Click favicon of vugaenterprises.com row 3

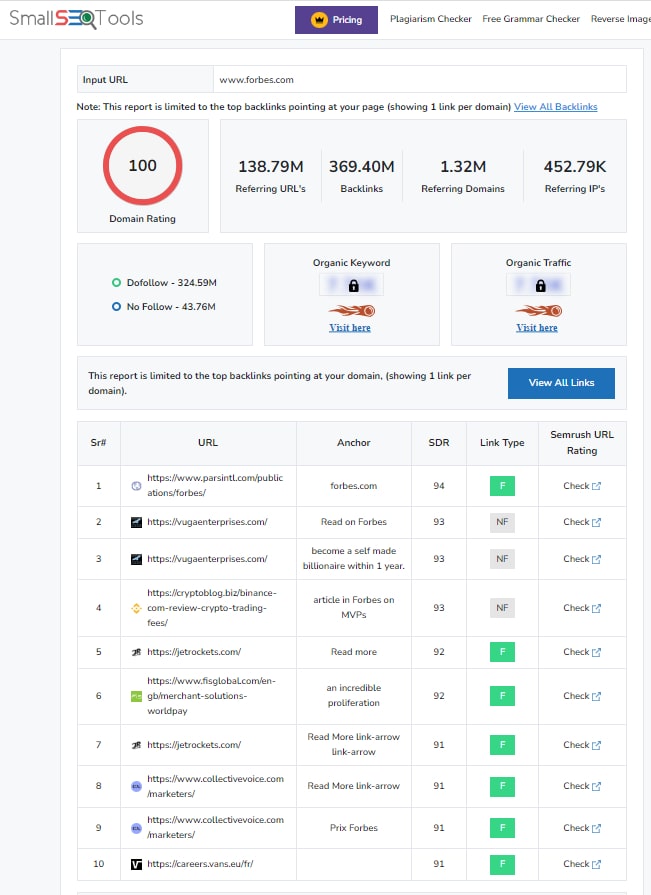click(x=136, y=559)
